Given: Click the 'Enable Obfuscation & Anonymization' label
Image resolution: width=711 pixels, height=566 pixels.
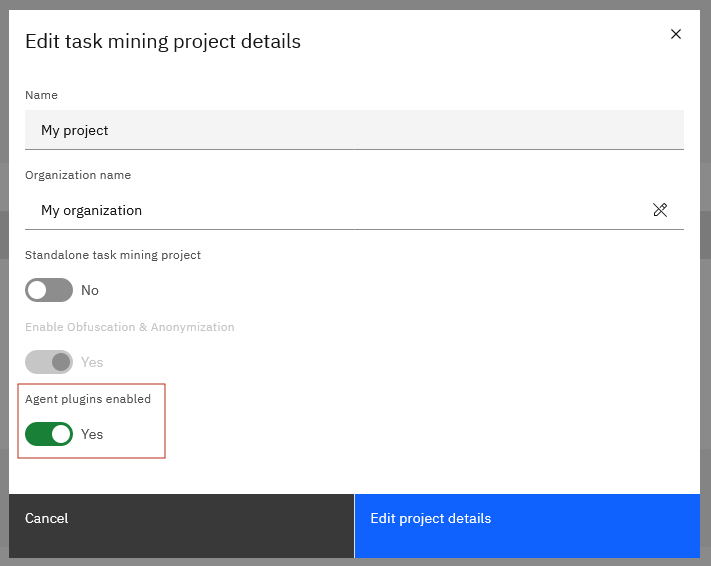Looking at the screenshot, I should [x=130, y=327].
